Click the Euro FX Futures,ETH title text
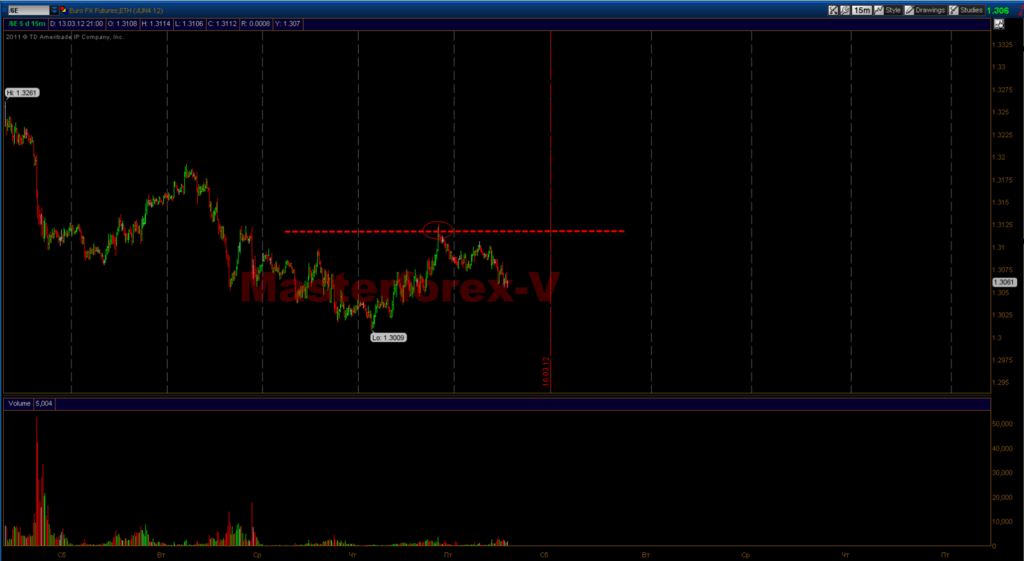 99,10
